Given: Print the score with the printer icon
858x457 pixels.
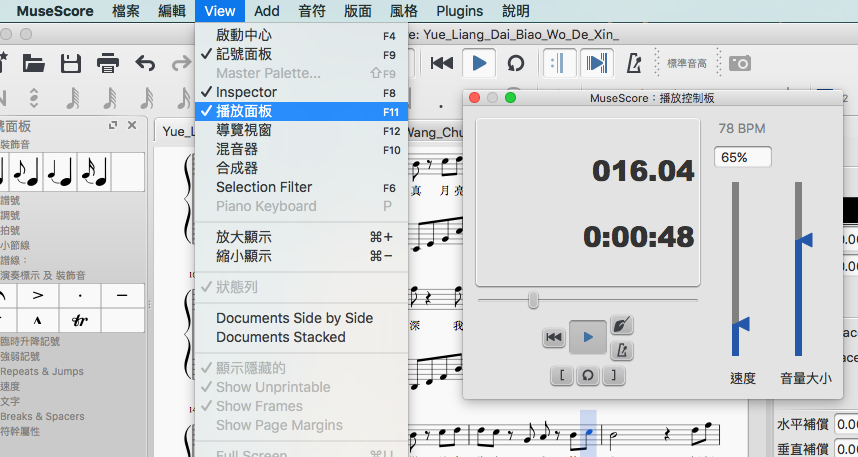Looking at the screenshot, I should tap(108, 63).
